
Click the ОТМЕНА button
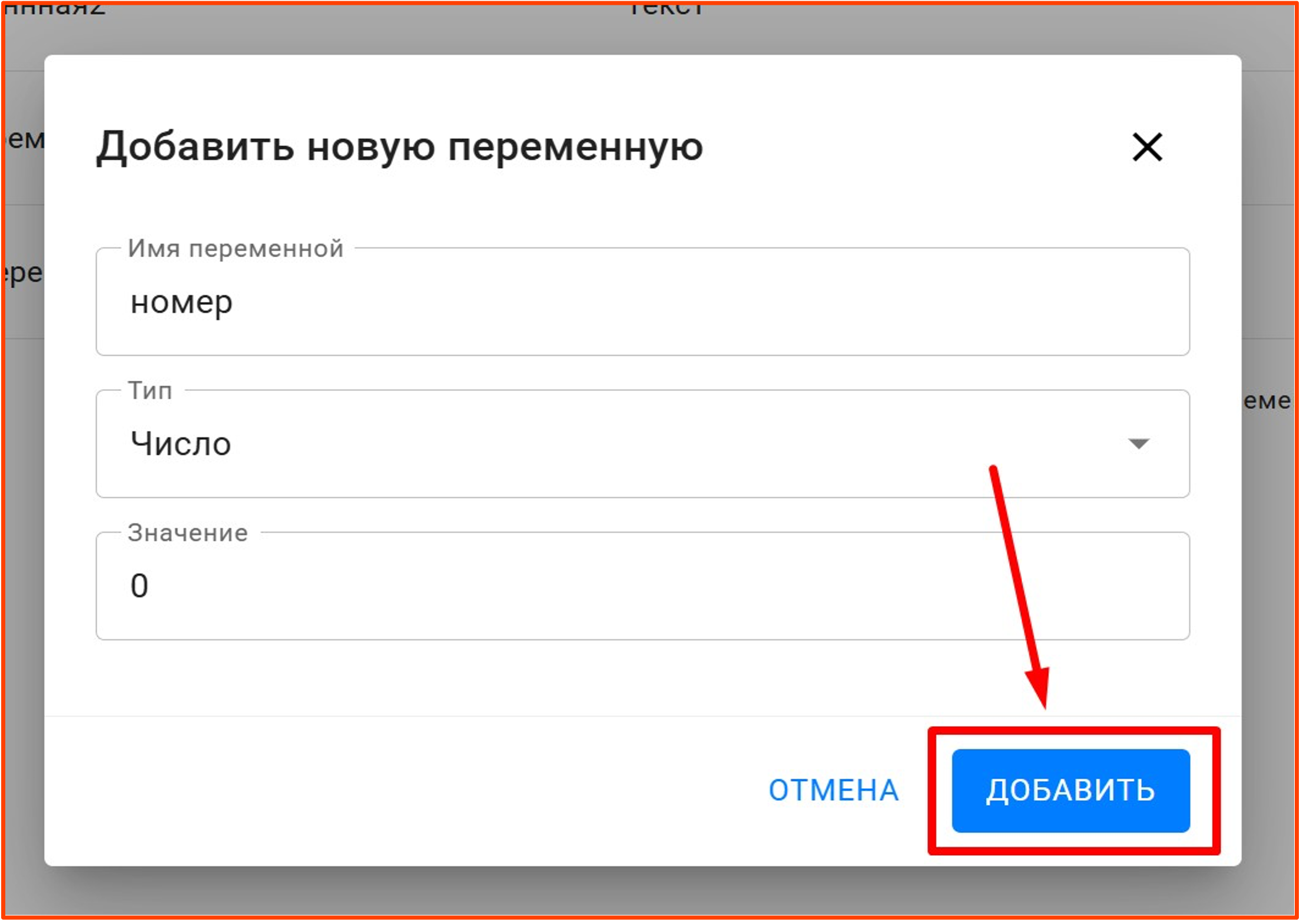(x=833, y=790)
